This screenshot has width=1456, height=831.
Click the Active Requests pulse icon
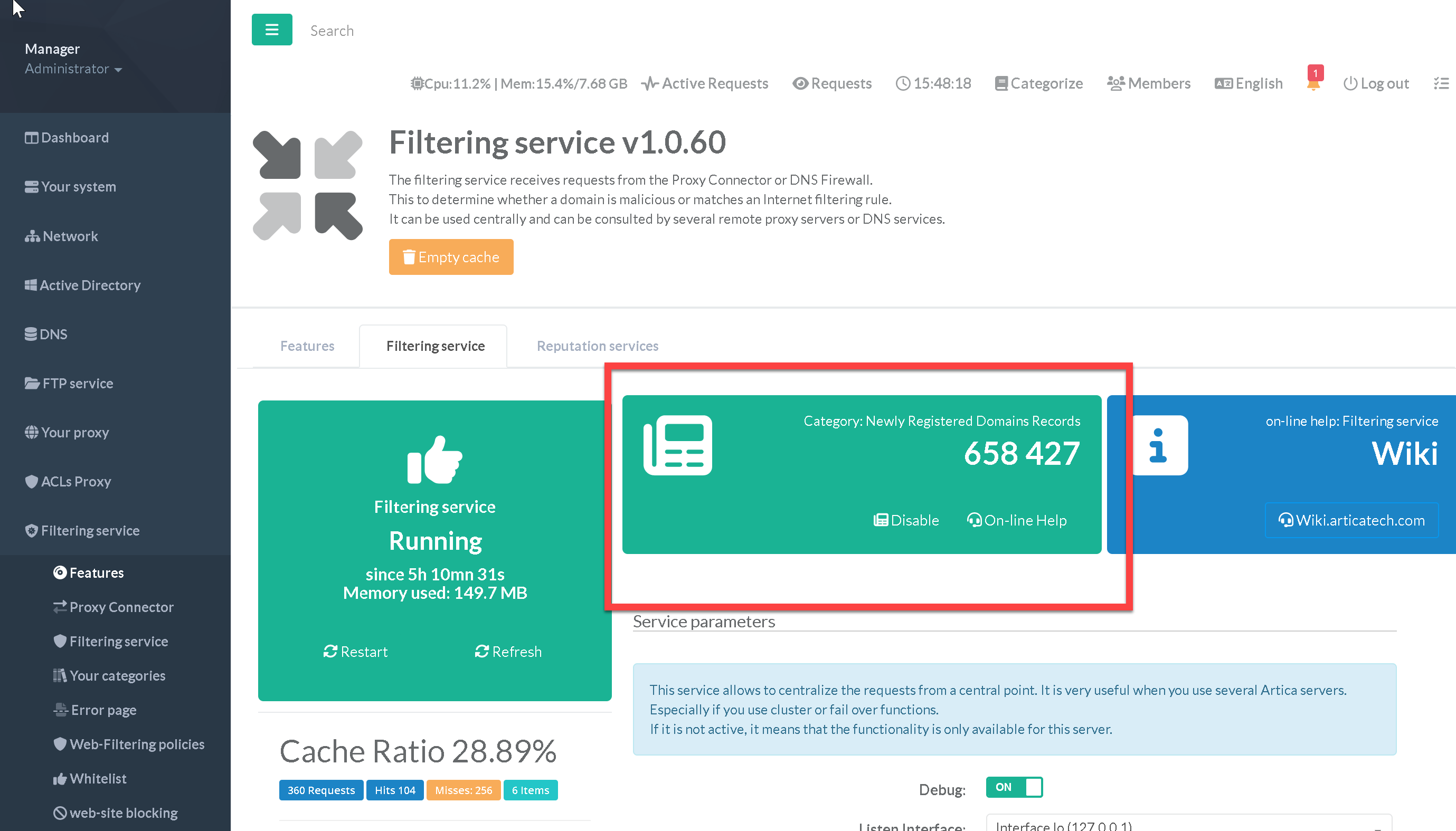[x=649, y=84]
